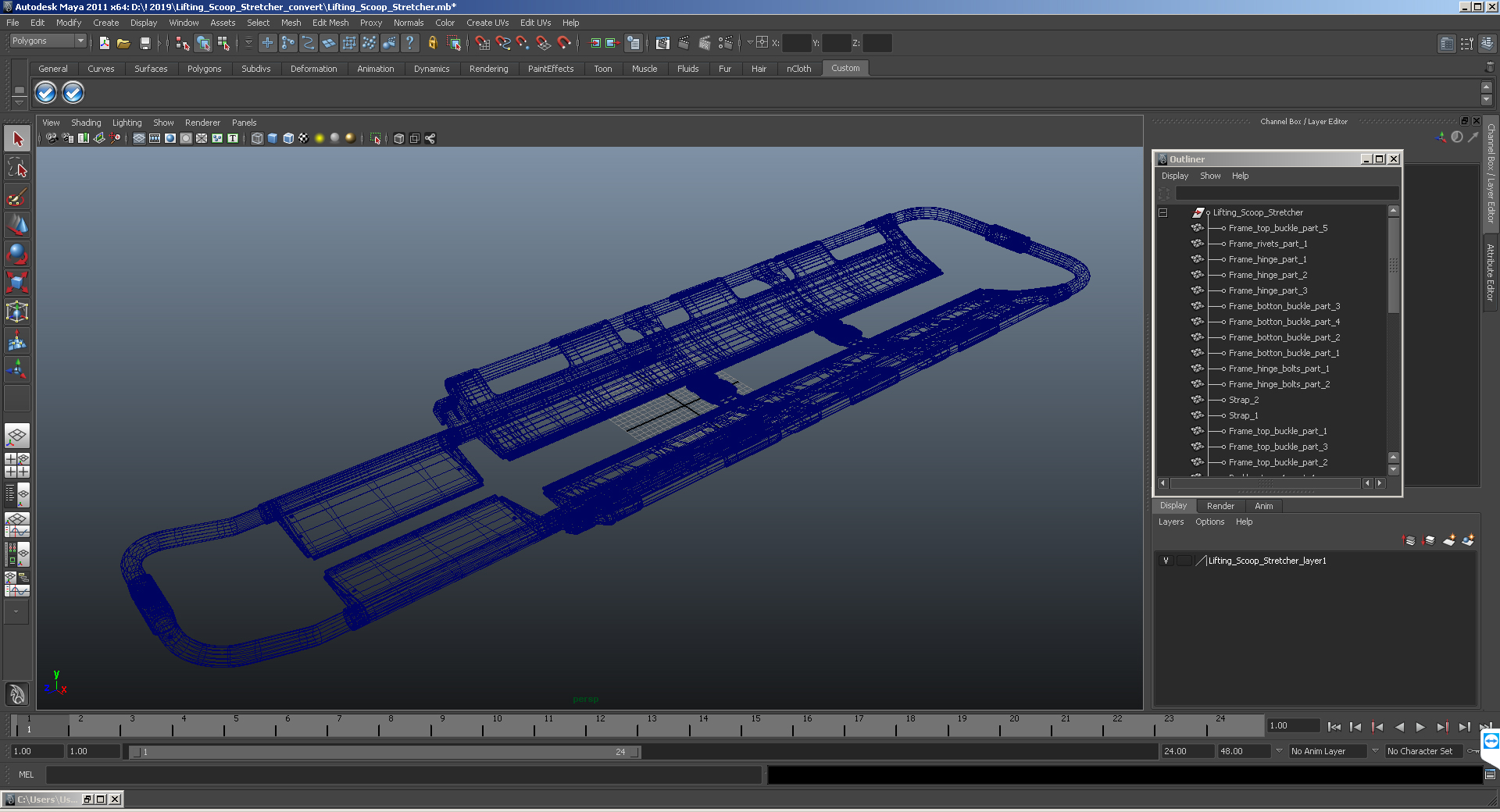
Task: Open Layers menu in layer editor
Action: point(1170,522)
